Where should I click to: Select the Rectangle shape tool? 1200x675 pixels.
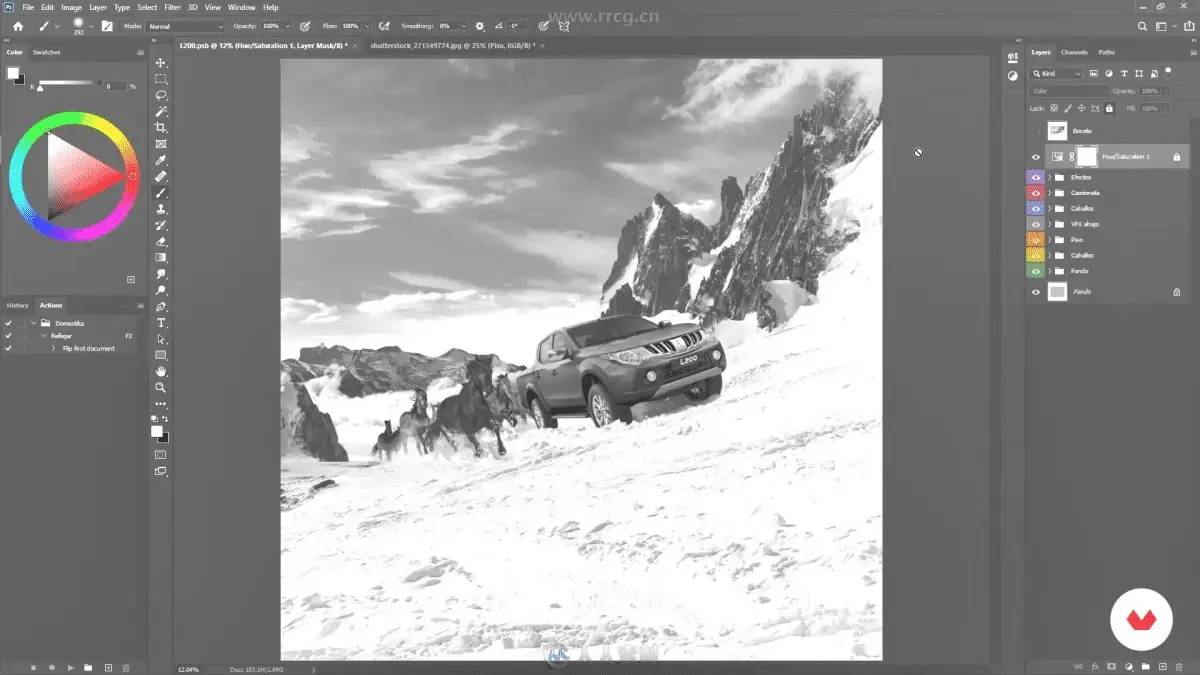pyautogui.click(x=161, y=355)
